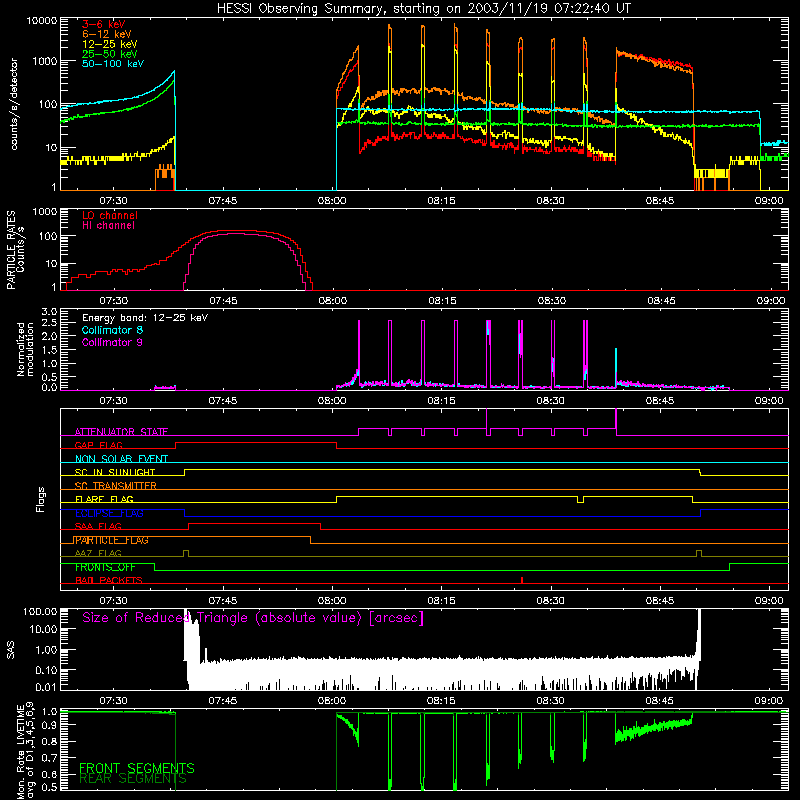The height and width of the screenshot is (800, 800).
Task: Click the 100.00 tick label on SAS plot
Action: coord(40,611)
